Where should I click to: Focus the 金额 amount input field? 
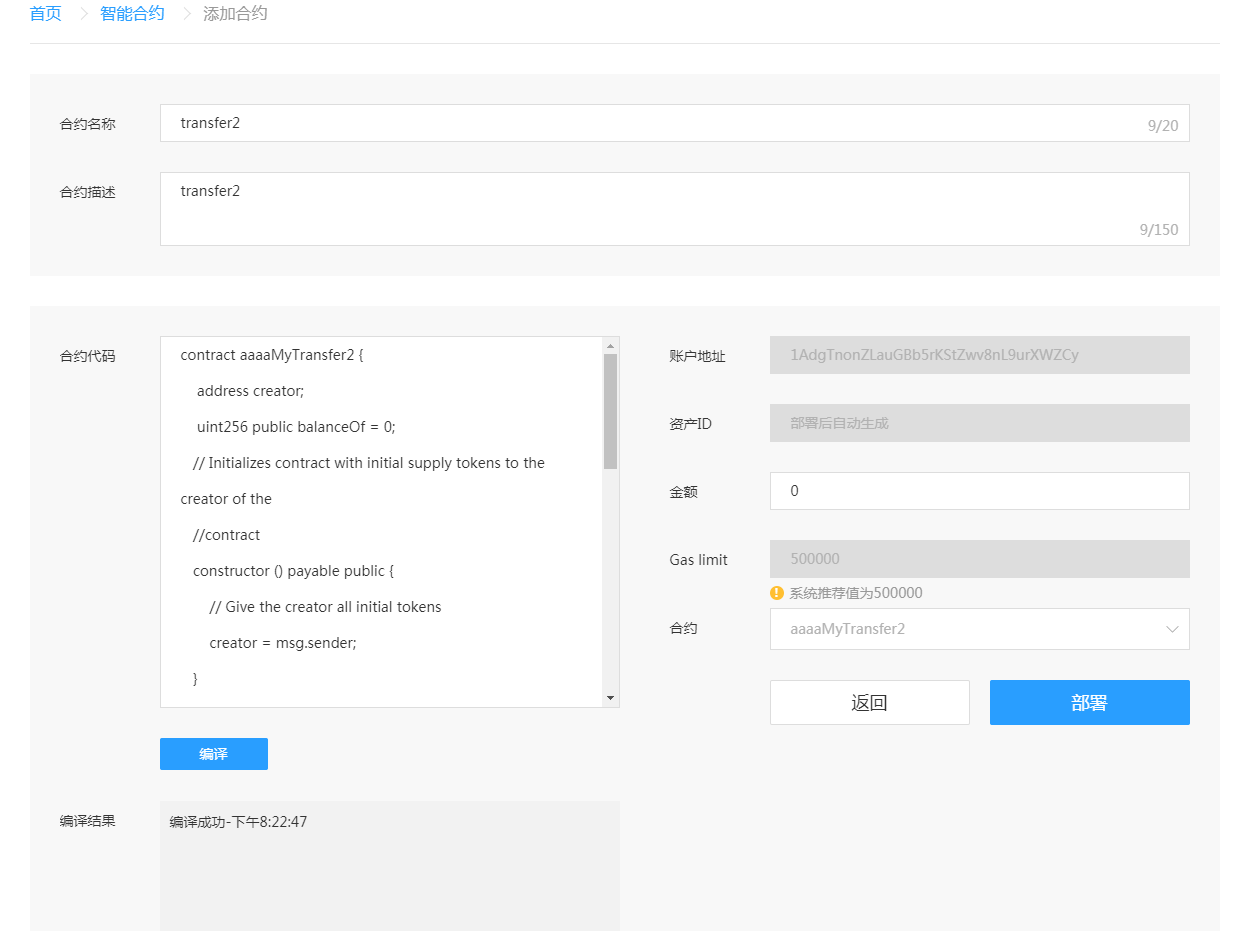click(978, 491)
